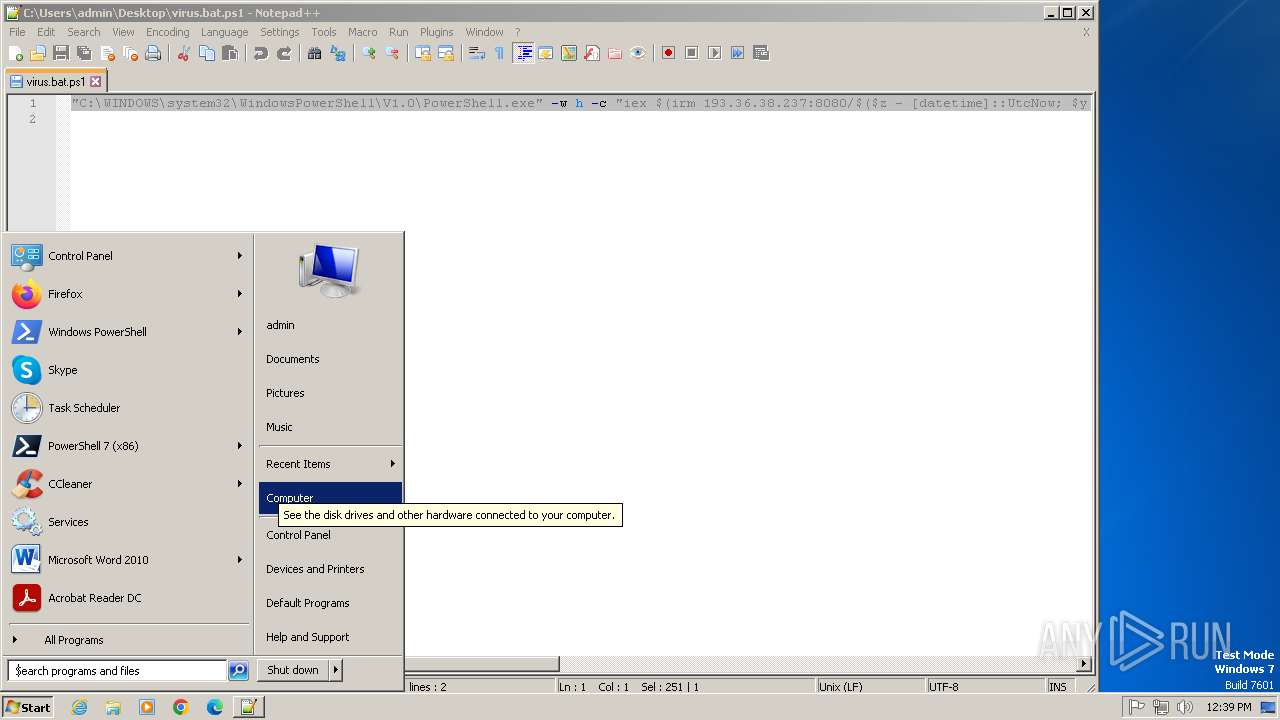The height and width of the screenshot is (720, 1280).
Task: Click the Zoom Out toolbar icon
Action: click(392, 53)
